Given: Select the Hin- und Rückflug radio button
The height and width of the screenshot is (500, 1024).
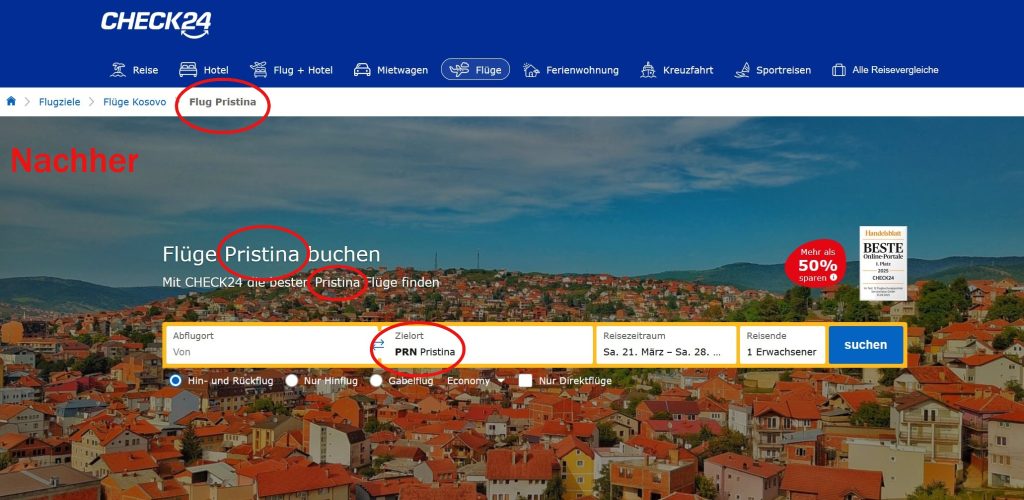Looking at the screenshot, I should (x=176, y=381).
